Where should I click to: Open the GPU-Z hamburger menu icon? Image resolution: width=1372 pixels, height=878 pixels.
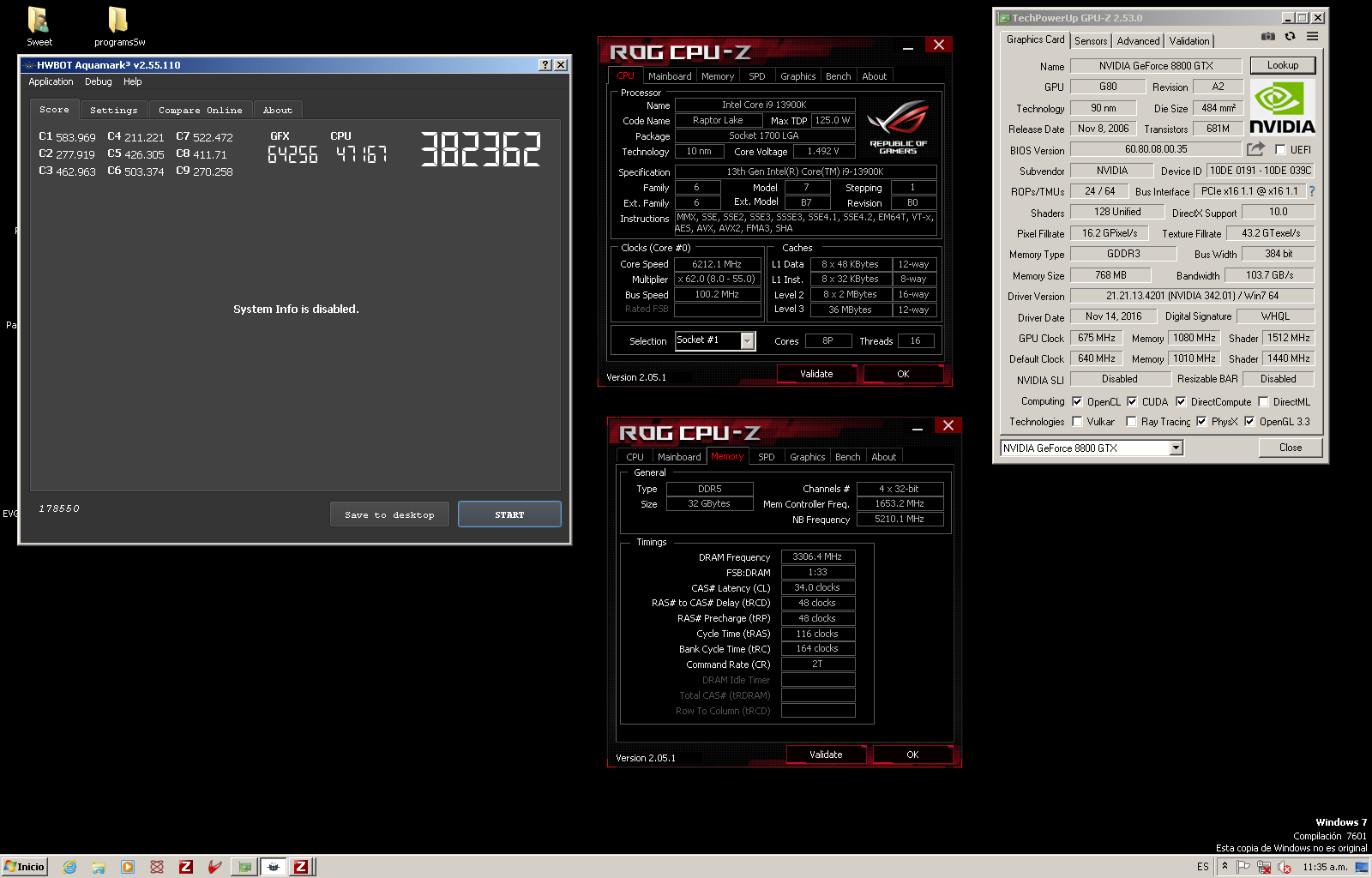point(1312,36)
